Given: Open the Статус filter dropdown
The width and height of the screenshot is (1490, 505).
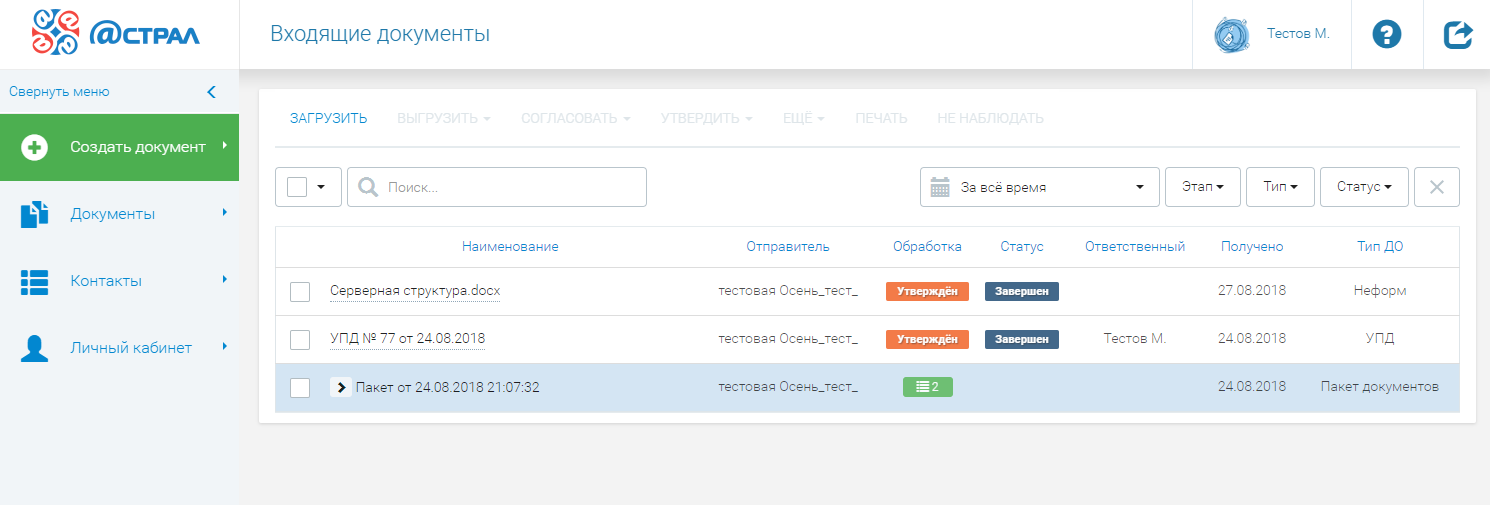Looking at the screenshot, I should 1365,187.
